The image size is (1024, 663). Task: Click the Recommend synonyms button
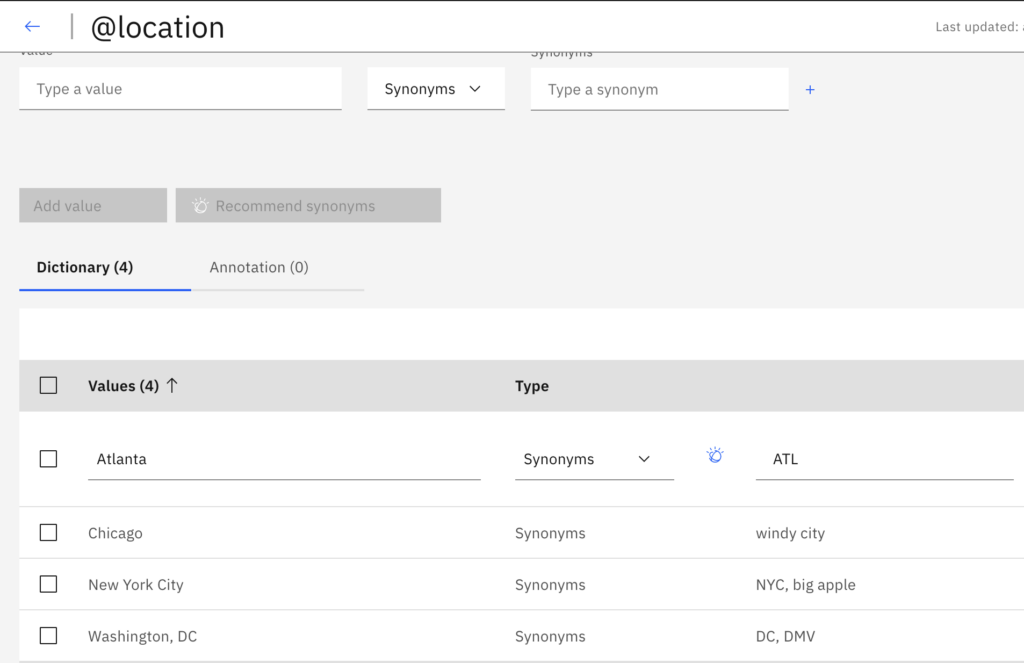[308, 206]
